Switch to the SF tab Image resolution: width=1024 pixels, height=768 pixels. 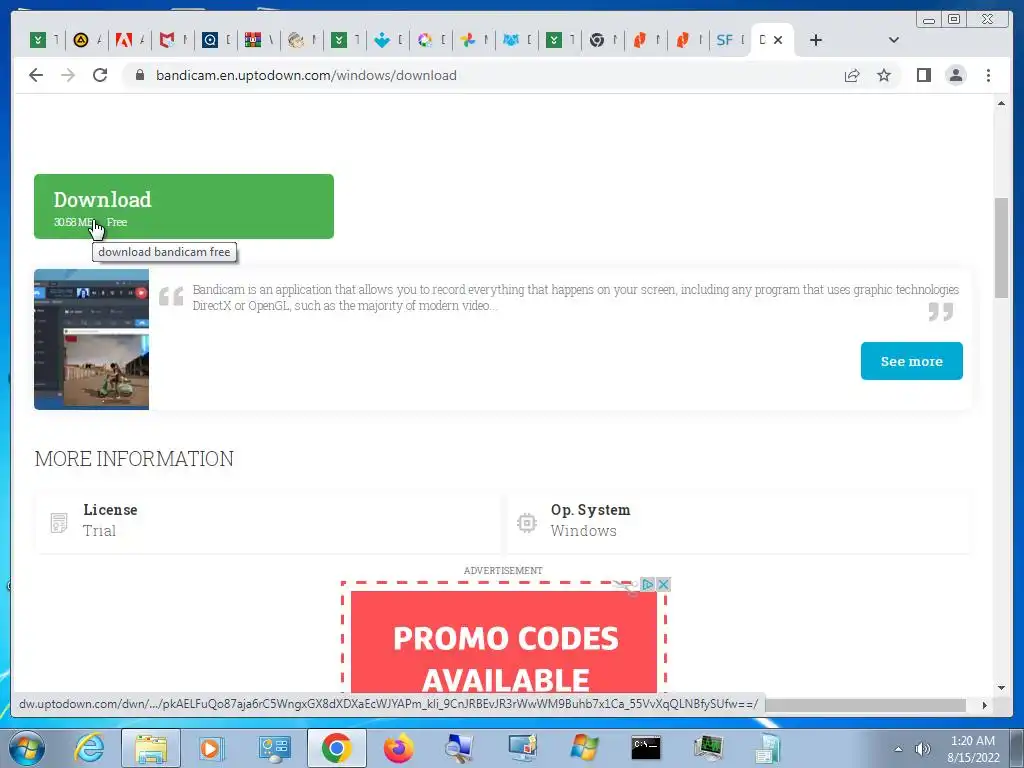729,40
